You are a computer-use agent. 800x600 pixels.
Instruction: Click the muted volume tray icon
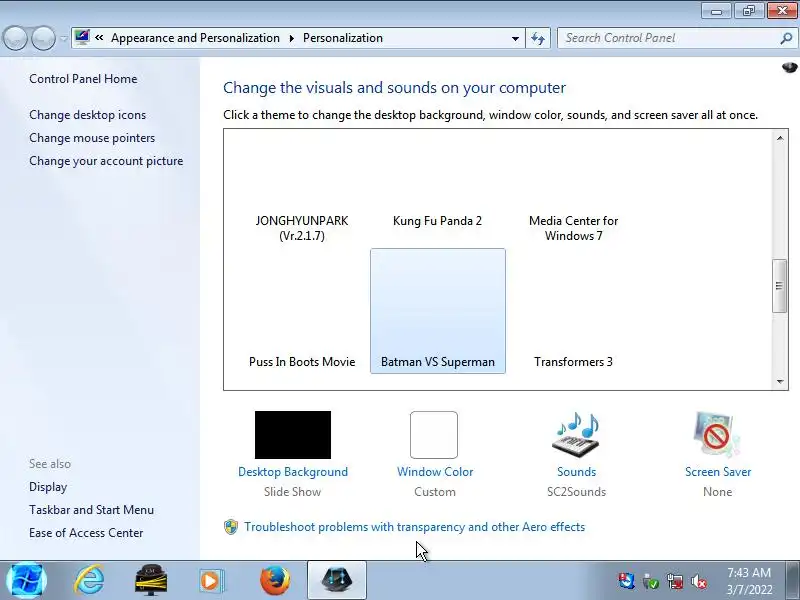point(698,581)
